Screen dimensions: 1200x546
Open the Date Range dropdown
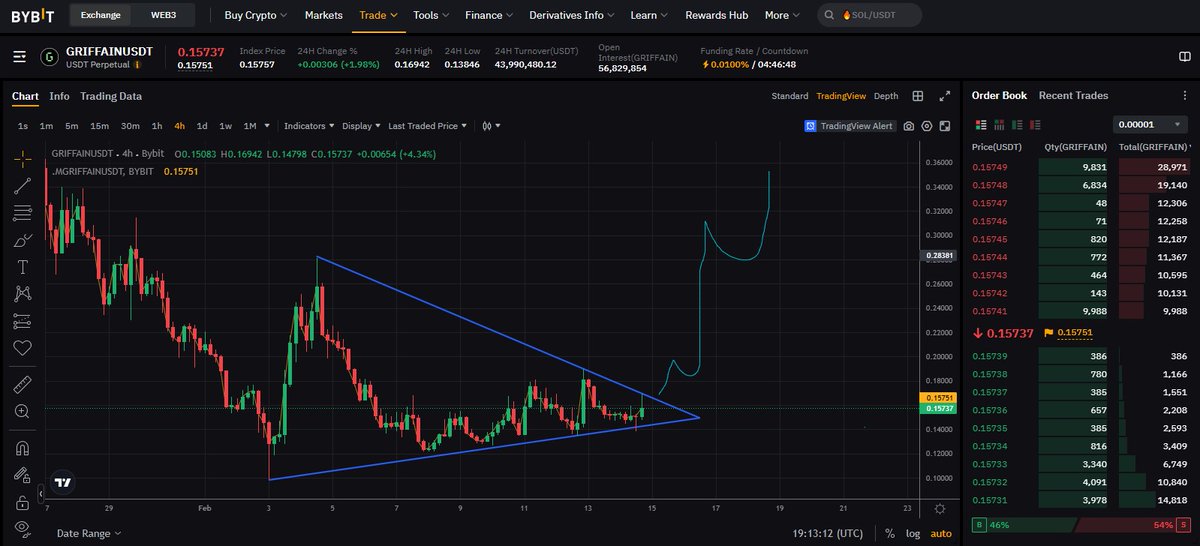click(x=89, y=533)
